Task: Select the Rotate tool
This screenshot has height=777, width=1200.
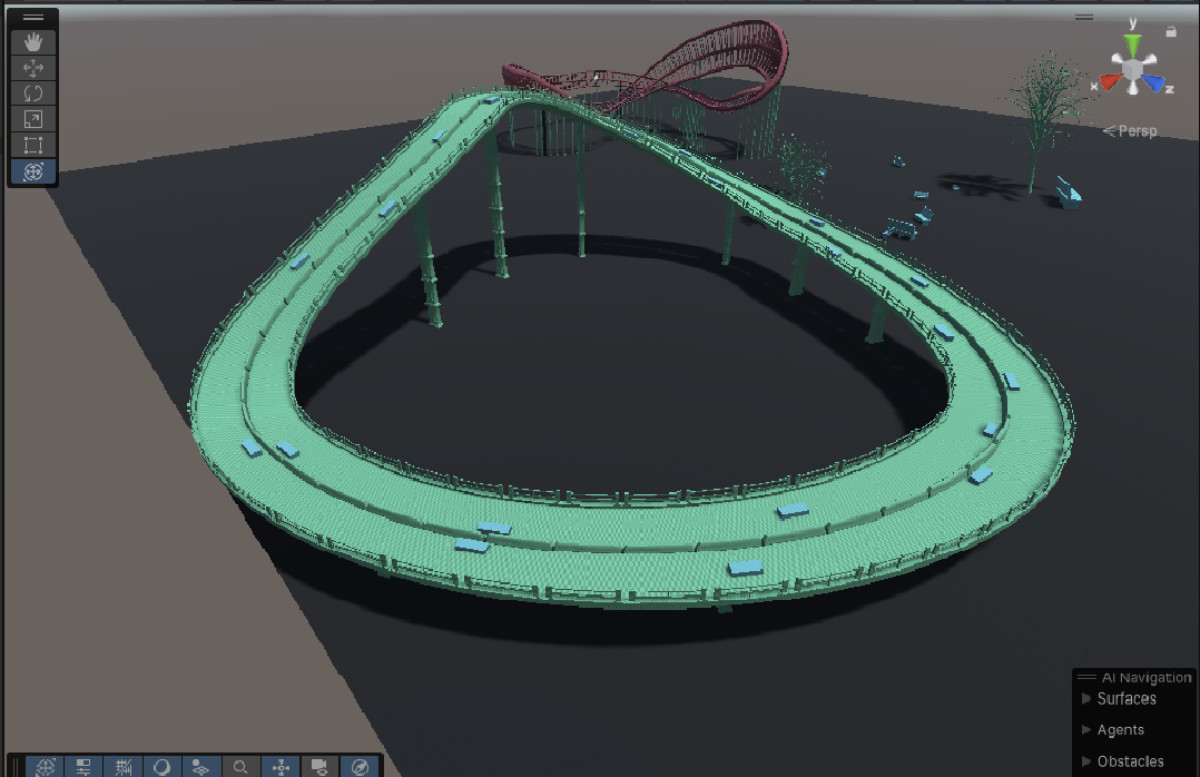Action: [33, 94]
